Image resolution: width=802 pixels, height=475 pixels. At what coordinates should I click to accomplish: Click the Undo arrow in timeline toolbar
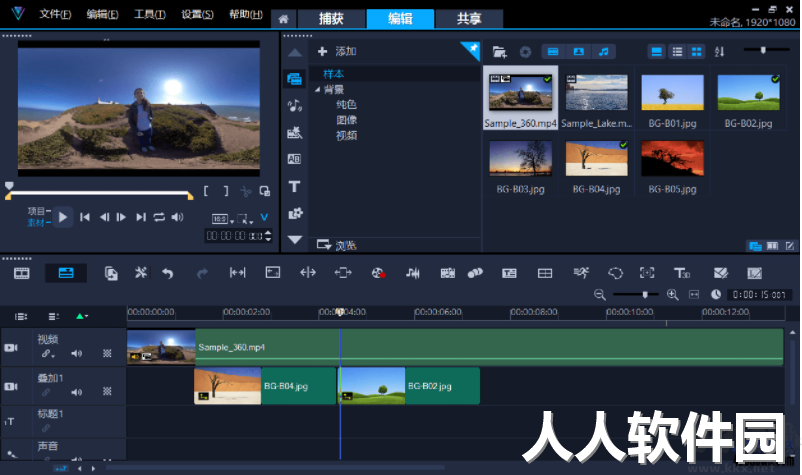pyautogui.click(x=167, y=273)
